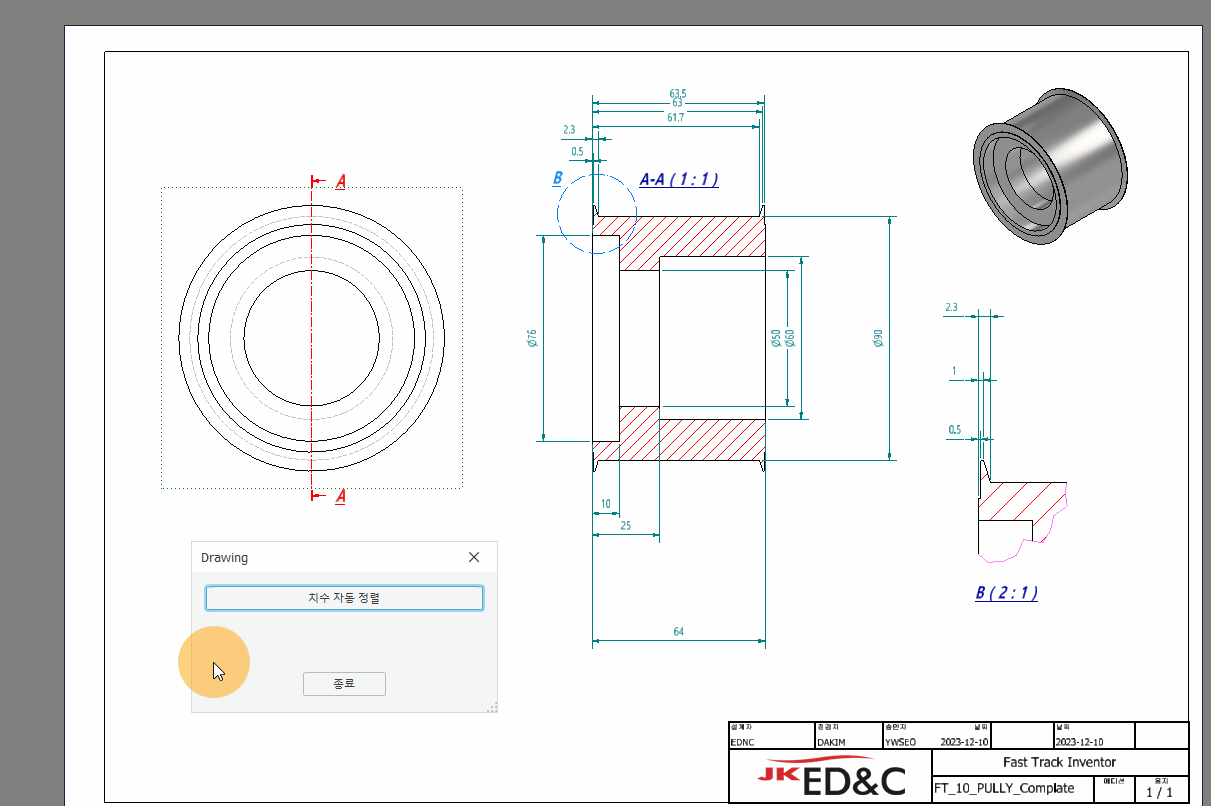Click the 25 depth dimension text
Screen dimensions: 1211x806
coord(625,525)
